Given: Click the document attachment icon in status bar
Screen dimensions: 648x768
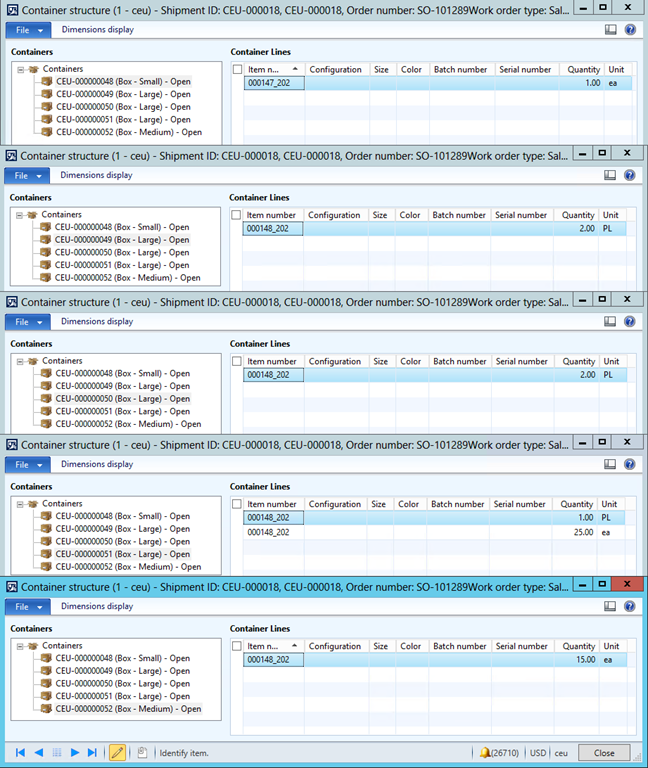Looking at the screenshot, I should [x=143, y=752].
